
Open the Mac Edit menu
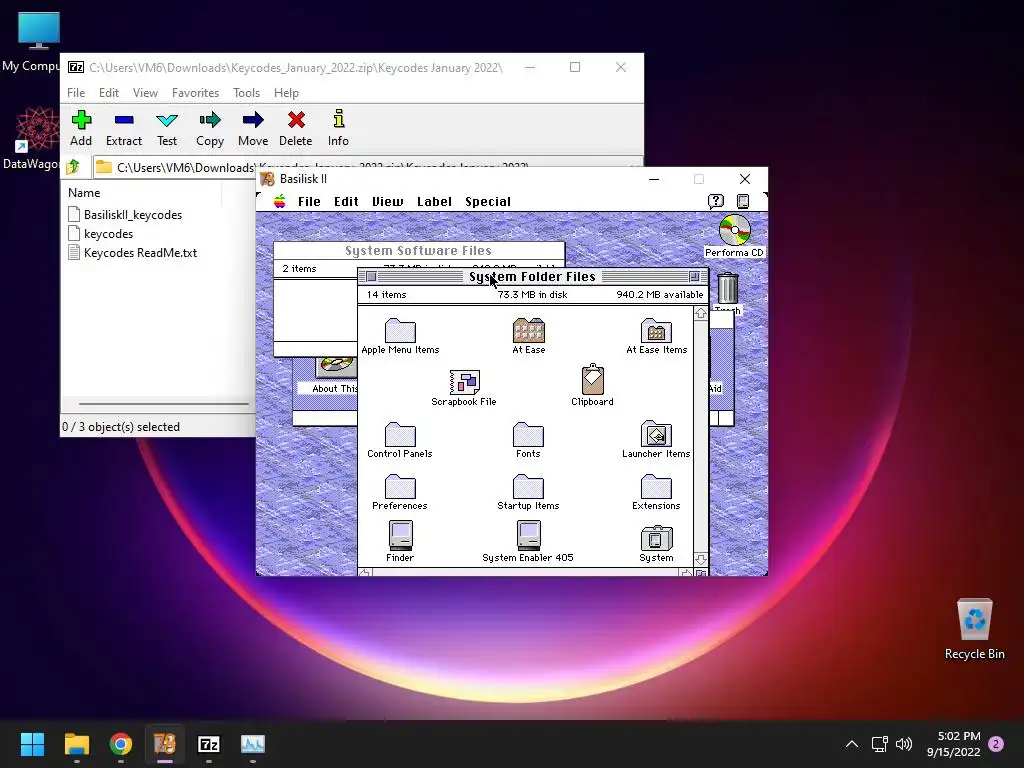(346, 201)
